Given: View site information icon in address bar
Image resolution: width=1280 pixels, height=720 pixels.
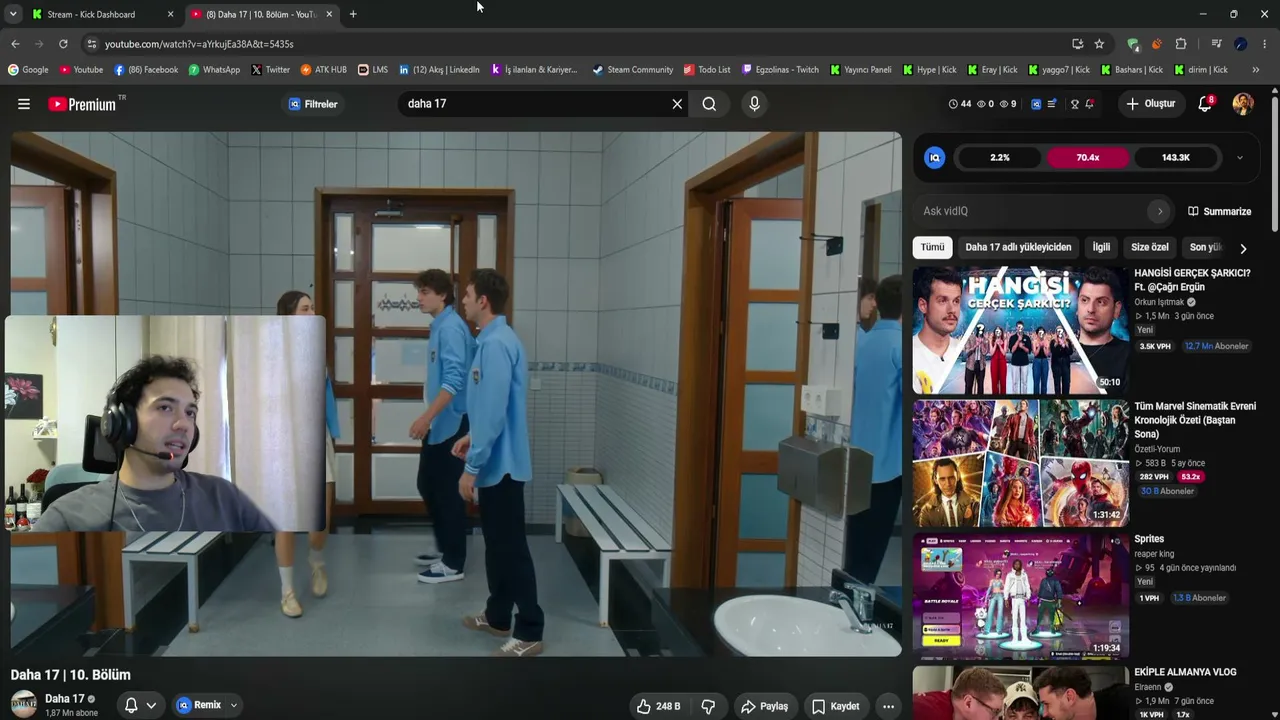Looking at the screenshot, I should click(x=92, y=44).
